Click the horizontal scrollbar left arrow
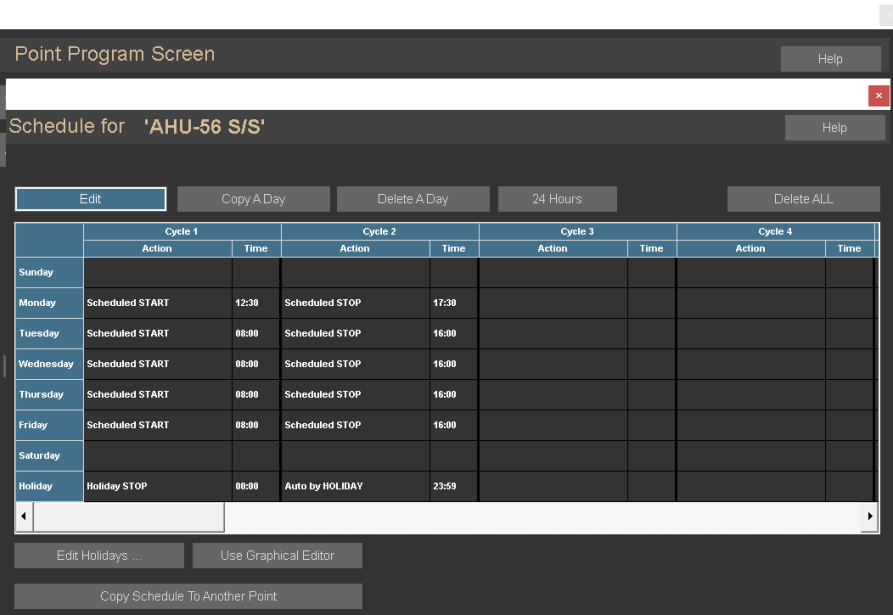This screenshot has width=893, height=615. pyautogui.click(x=24, y=517)
